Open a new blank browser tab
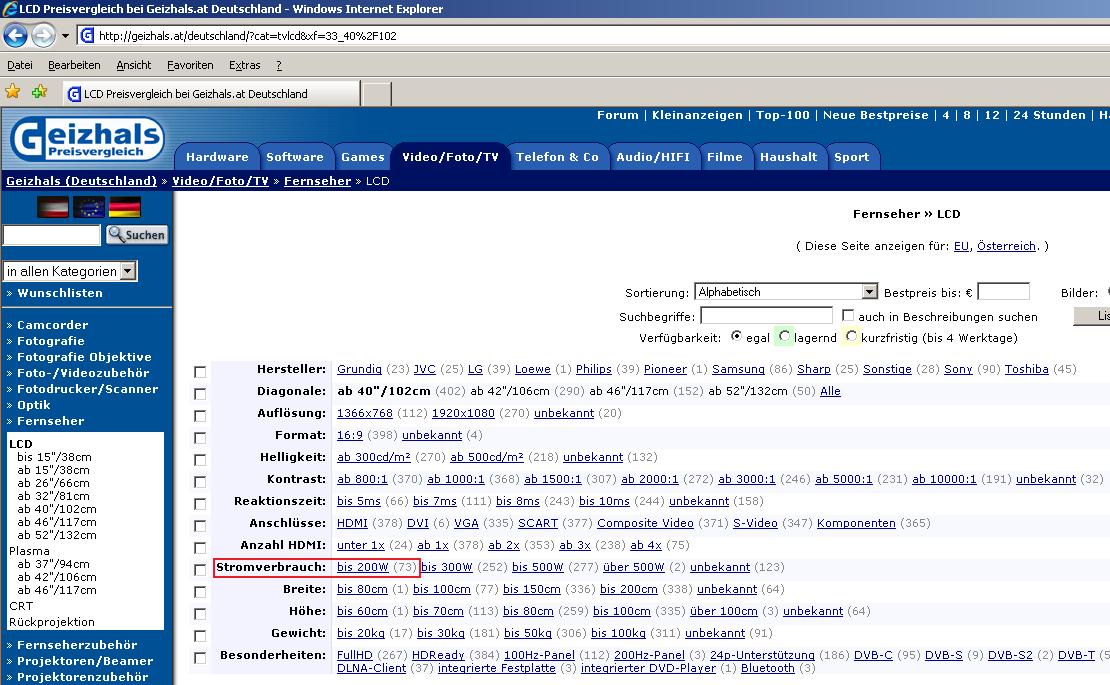The image size is (1110, 685). [x=377, y=94]
